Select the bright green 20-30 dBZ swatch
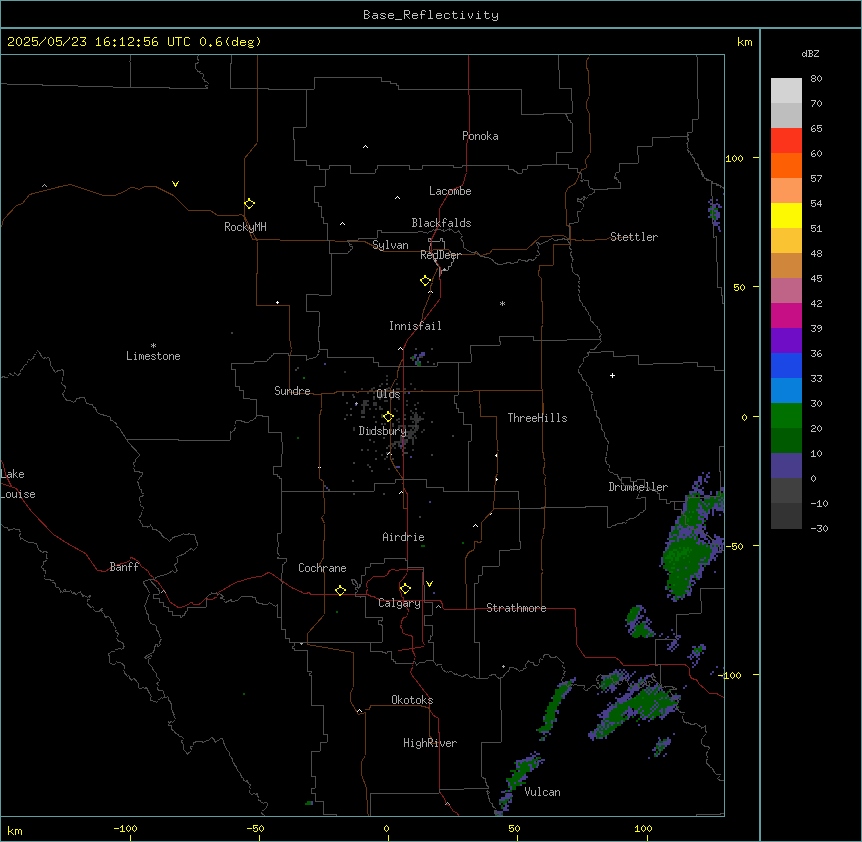 tap(786, 416)
